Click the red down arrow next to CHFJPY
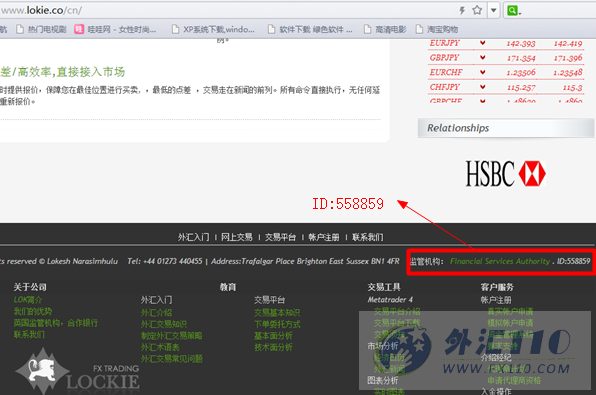 (x=482, y=87)
